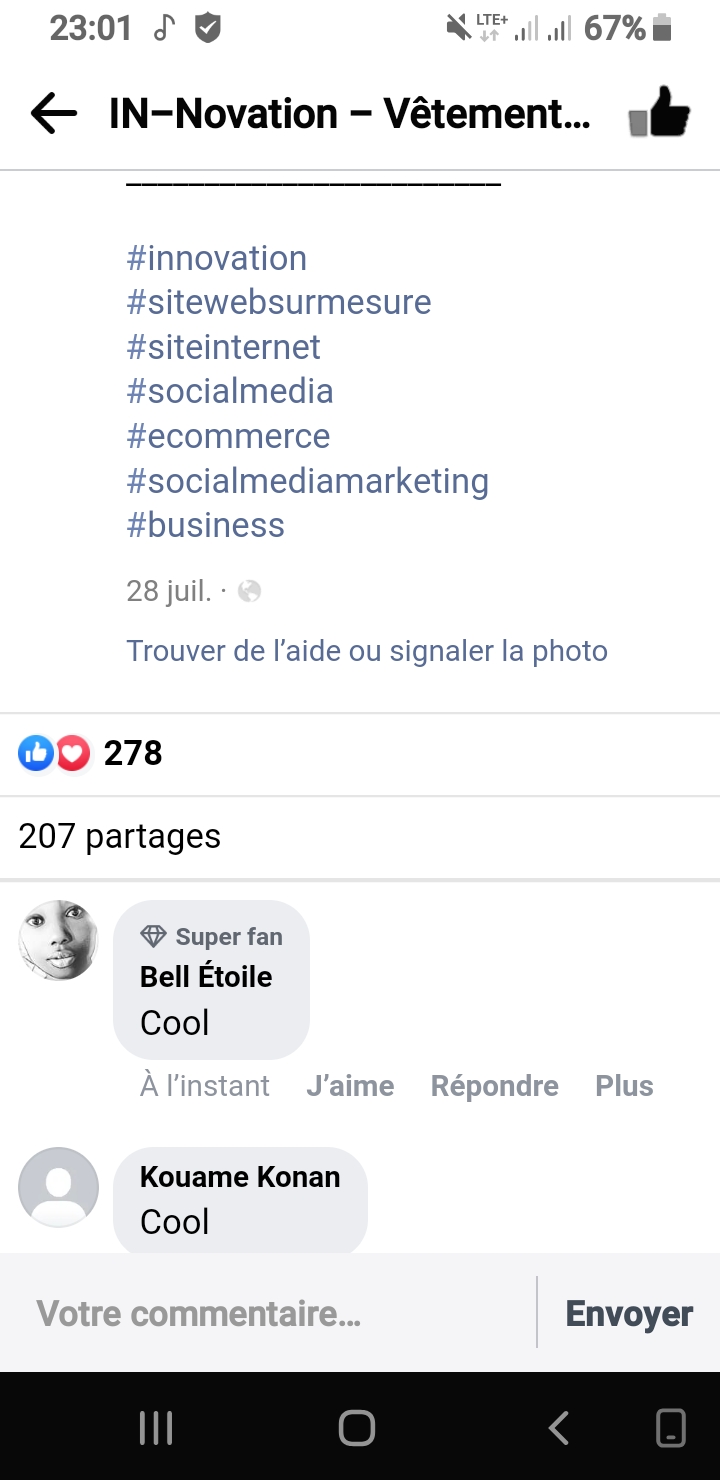Focus the Votre commentaire input field
Viewport: 720px width, 1480px height.
click(270, 1313)
